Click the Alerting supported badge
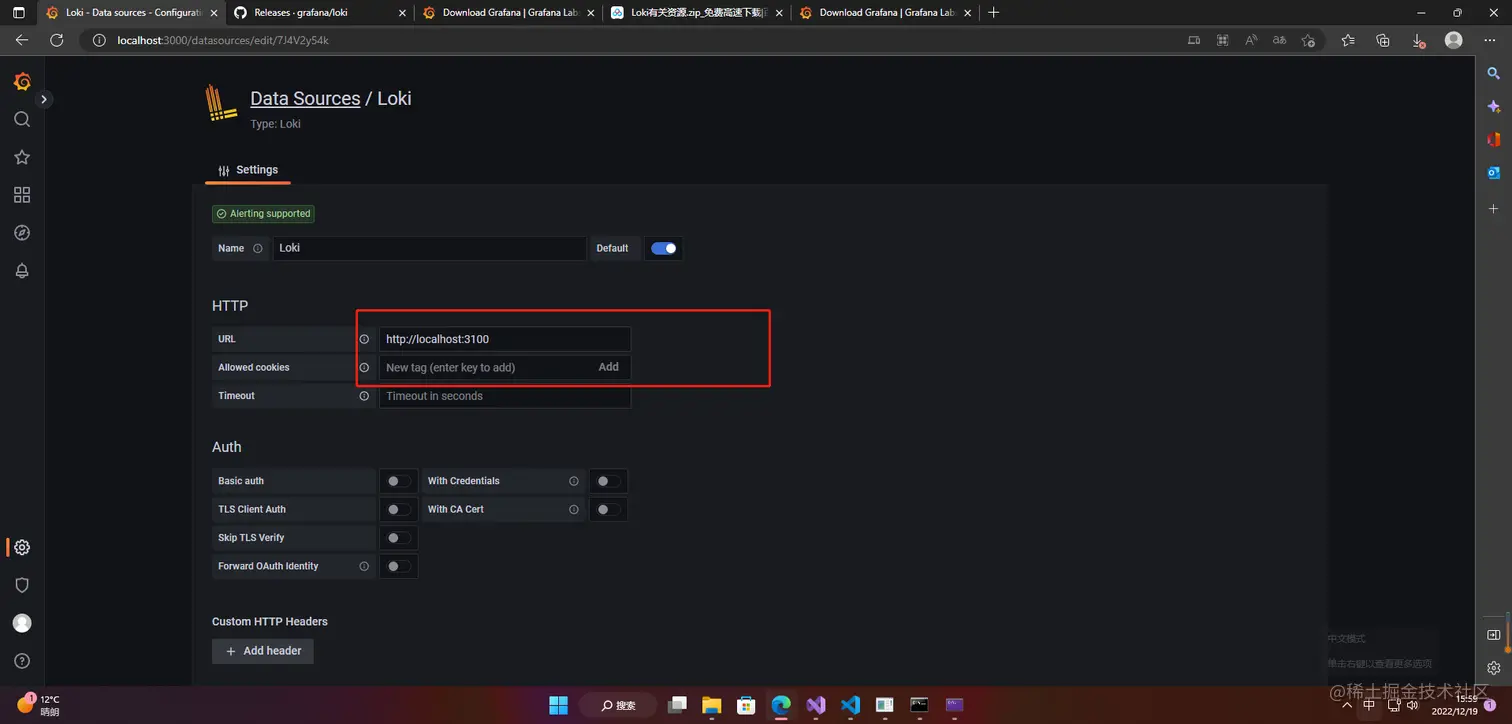Screen dimensions: 1512x724 click(x=263, y=213)
